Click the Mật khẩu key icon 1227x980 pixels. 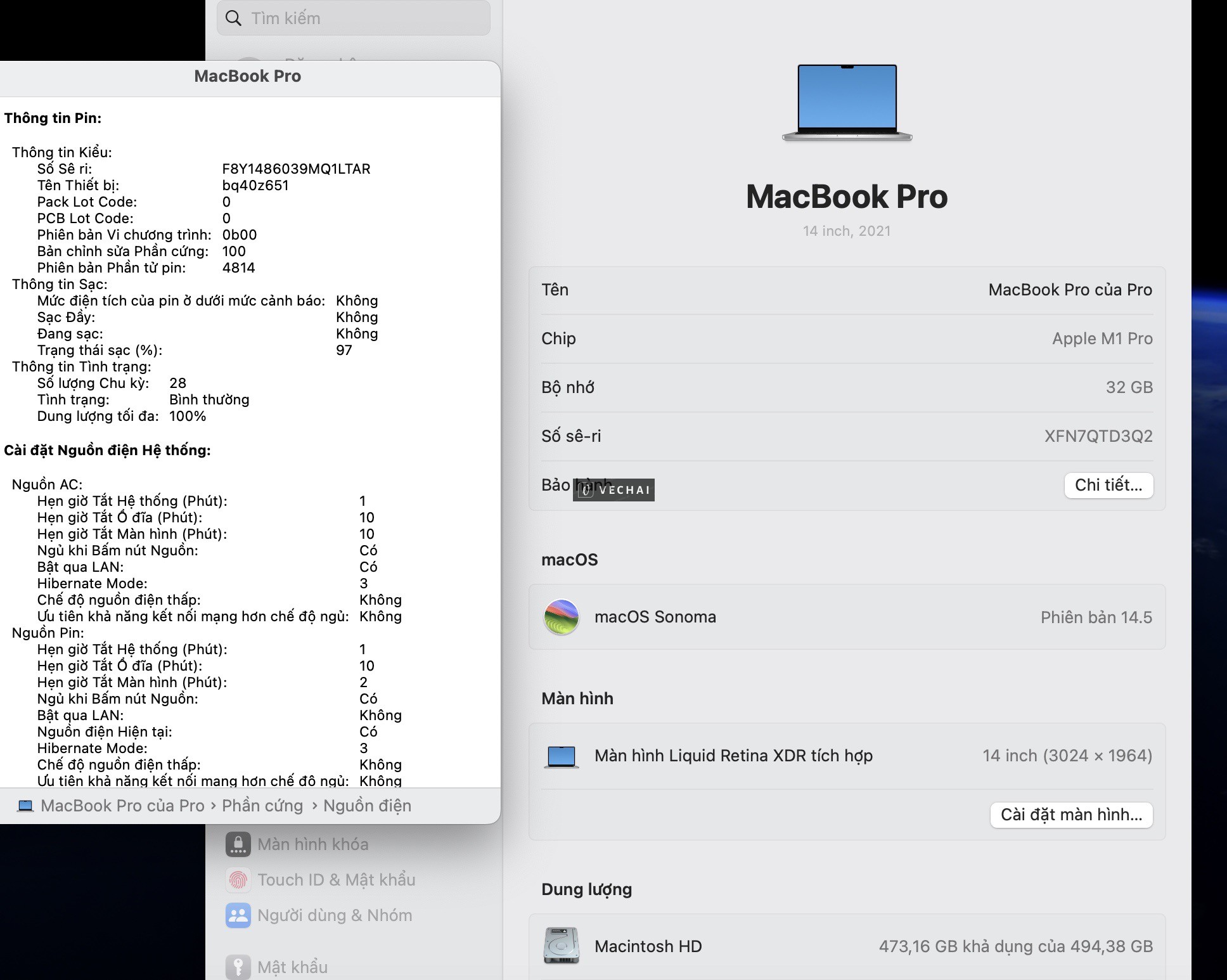pos(238,965)
